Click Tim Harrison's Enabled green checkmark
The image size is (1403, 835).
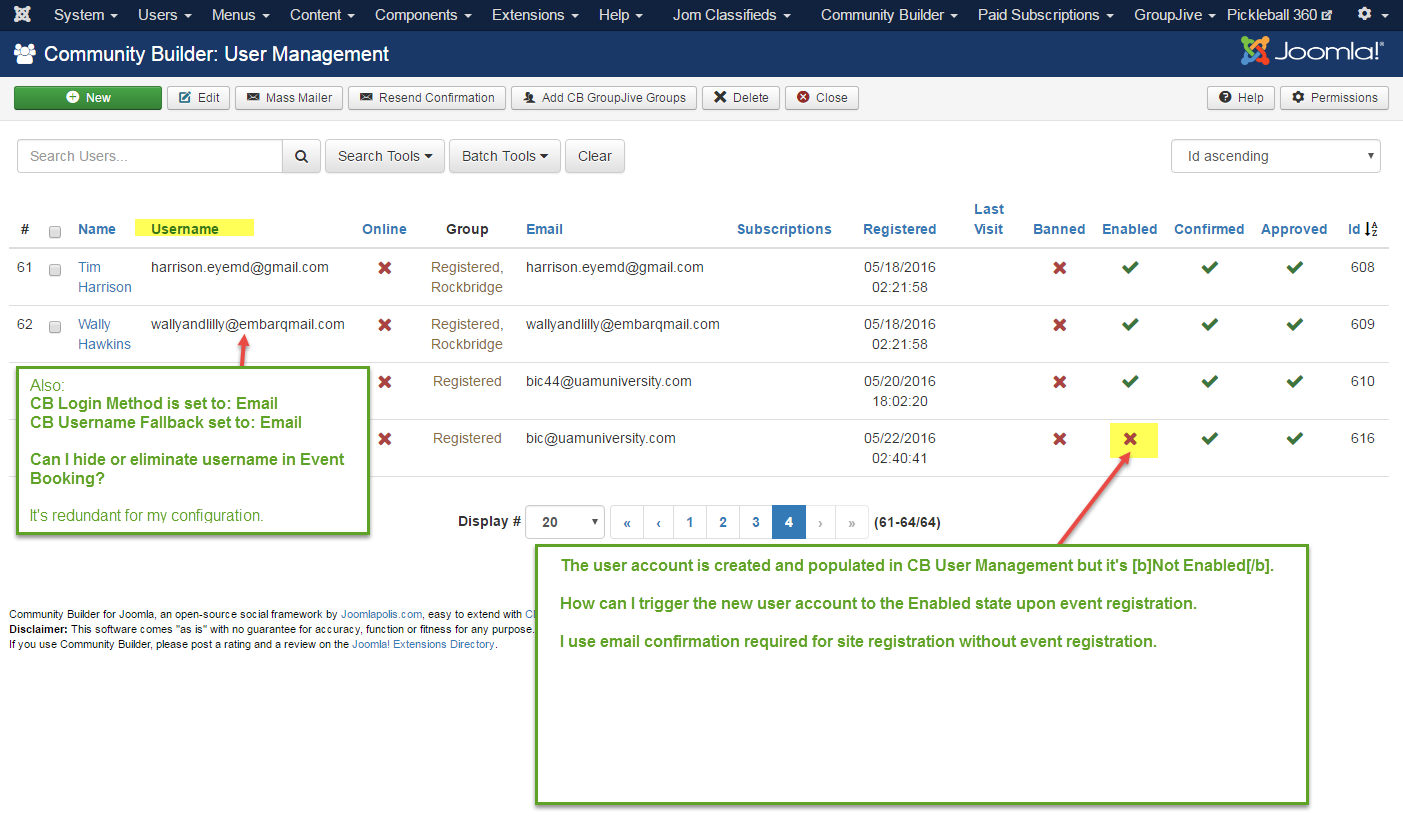(1130, 268)
